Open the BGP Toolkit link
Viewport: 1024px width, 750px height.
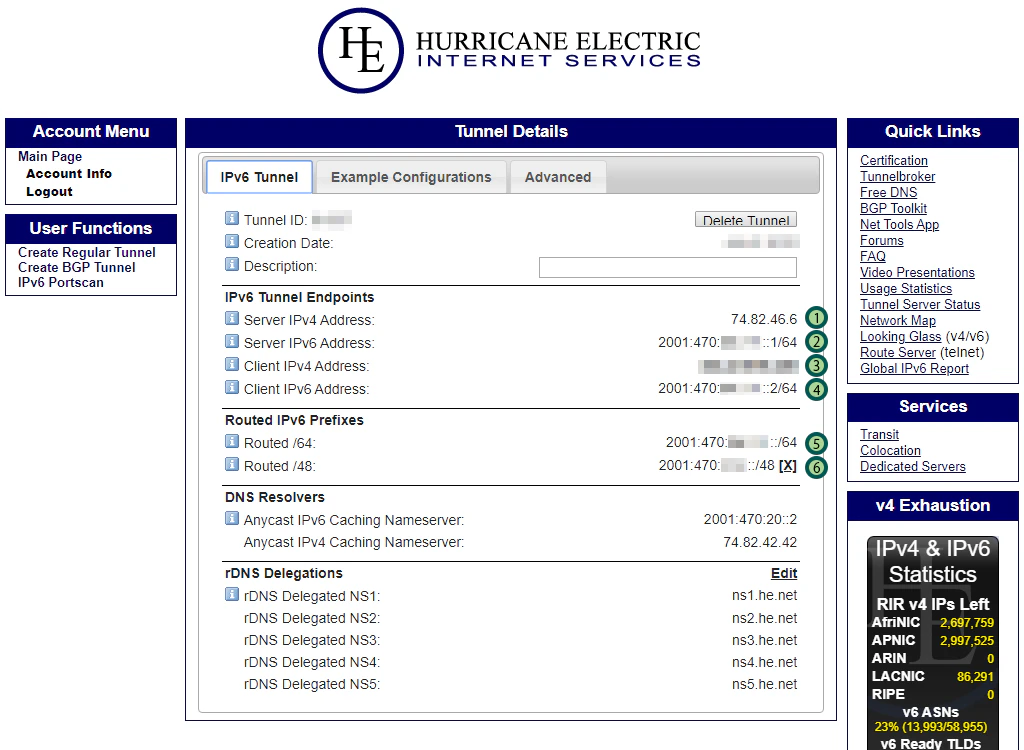coord(893,208)
